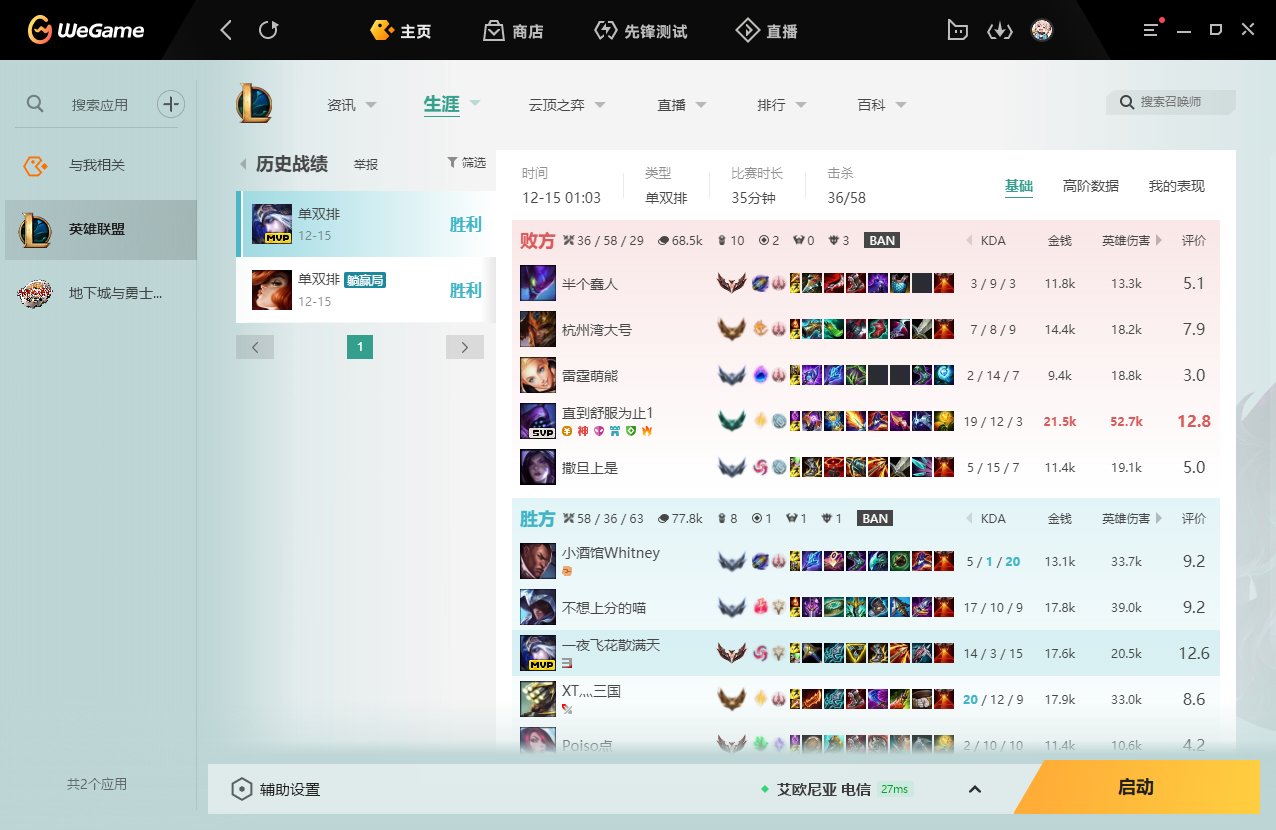
Task: Select the 单双排 躺赢局 match entry
Action: [366, 290]
